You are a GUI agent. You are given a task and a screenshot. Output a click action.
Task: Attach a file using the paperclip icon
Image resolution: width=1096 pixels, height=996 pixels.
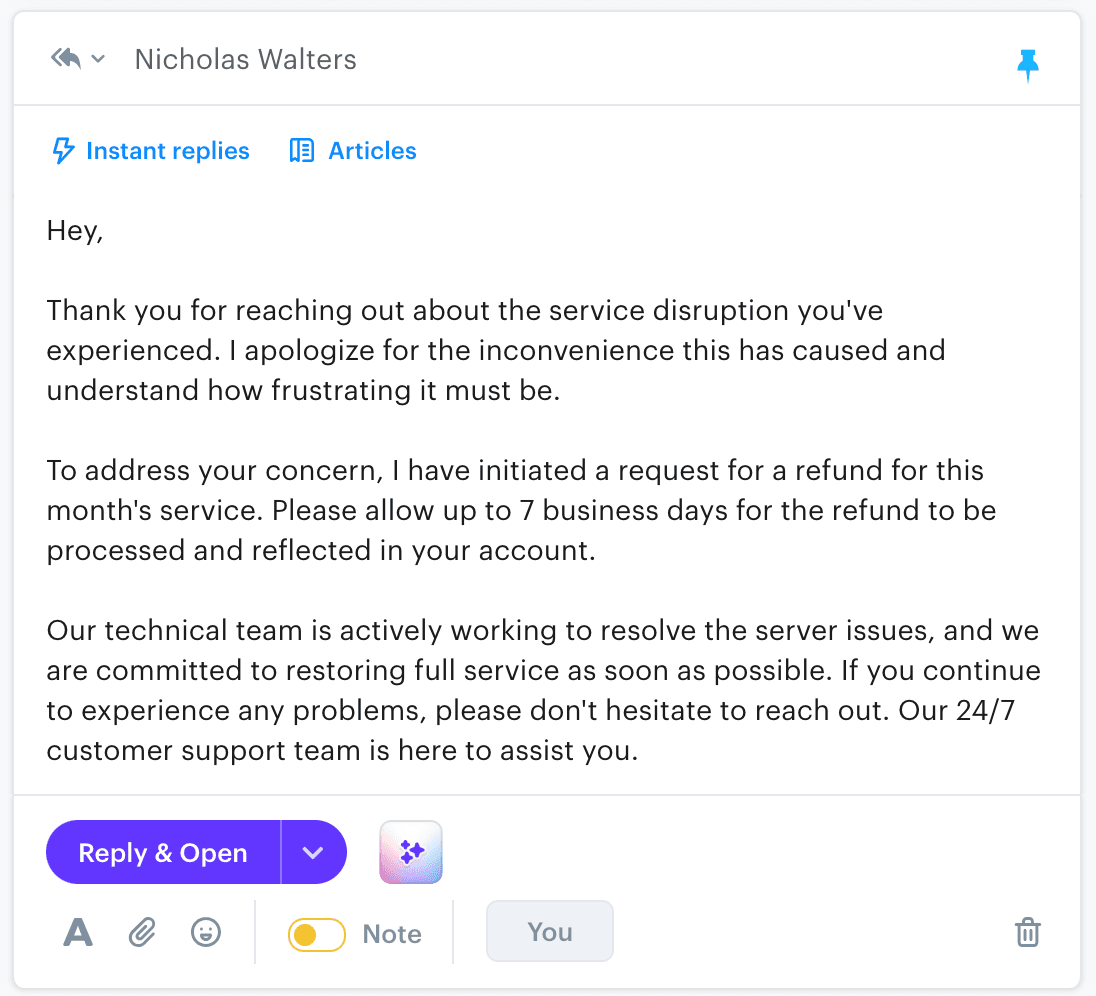pos(141,932)
